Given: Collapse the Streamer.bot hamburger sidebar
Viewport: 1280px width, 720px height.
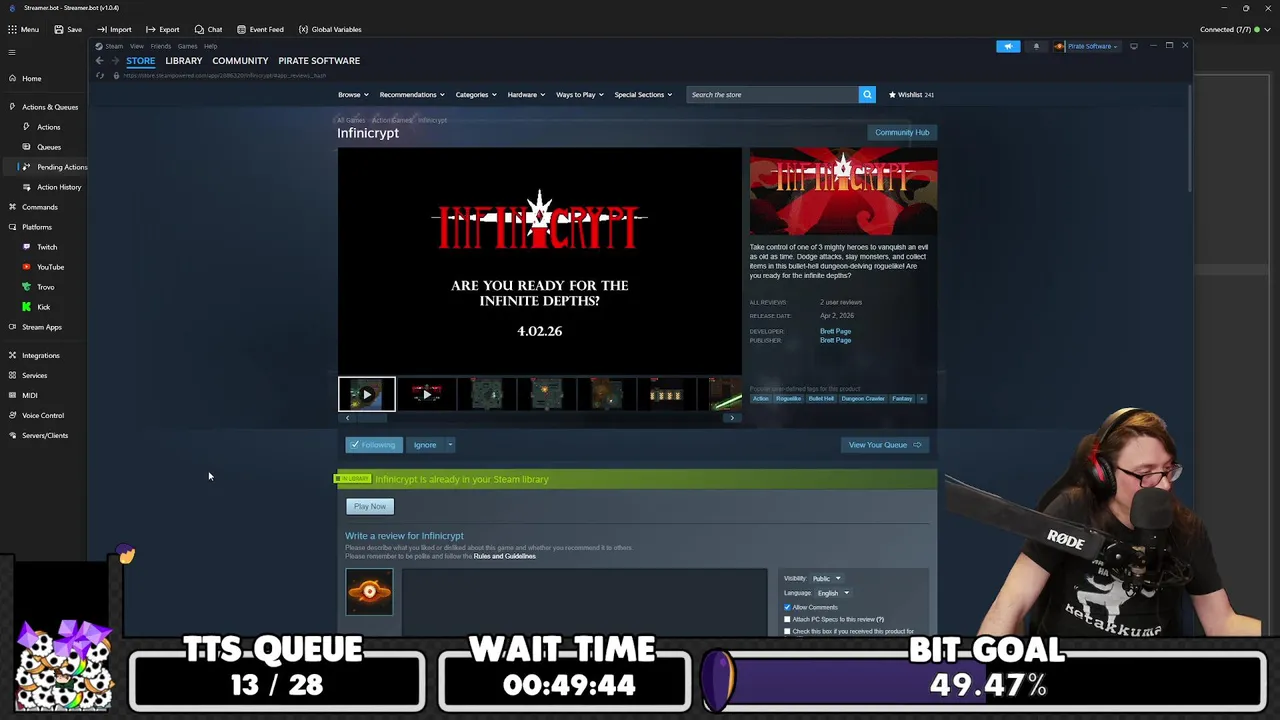Looking at the screenshot, I should [12, 52].
